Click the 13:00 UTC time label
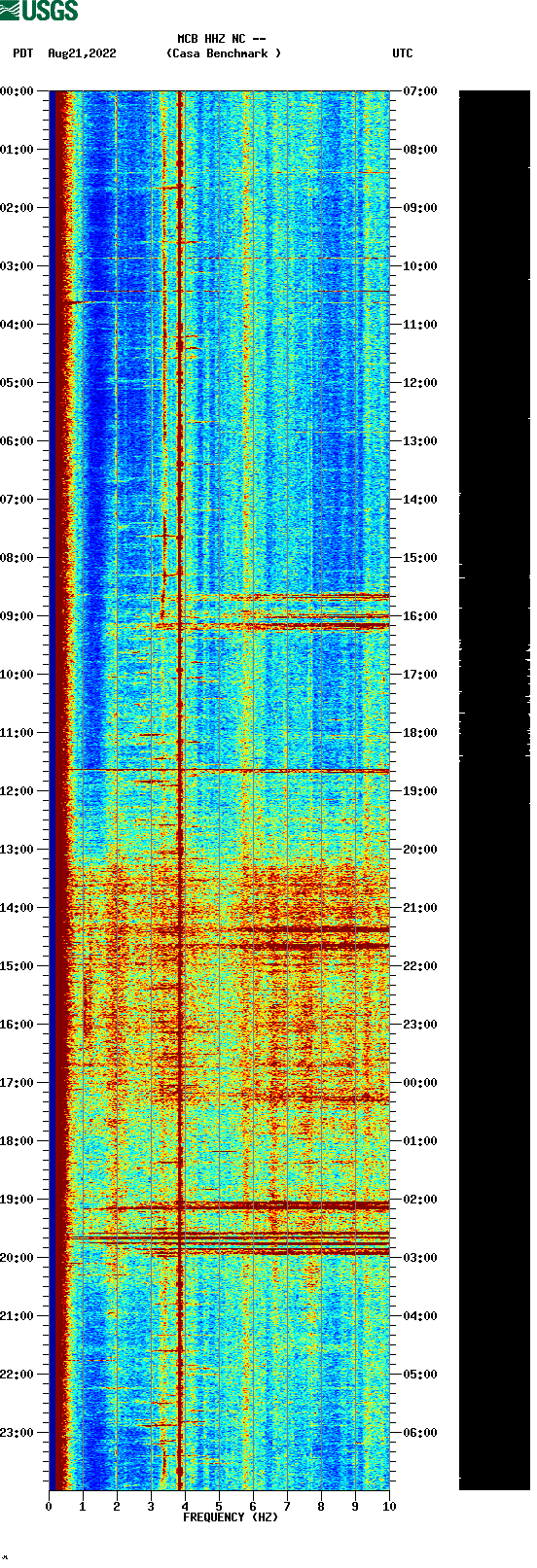Screen dimensions: 537x1568 point(420,441)
